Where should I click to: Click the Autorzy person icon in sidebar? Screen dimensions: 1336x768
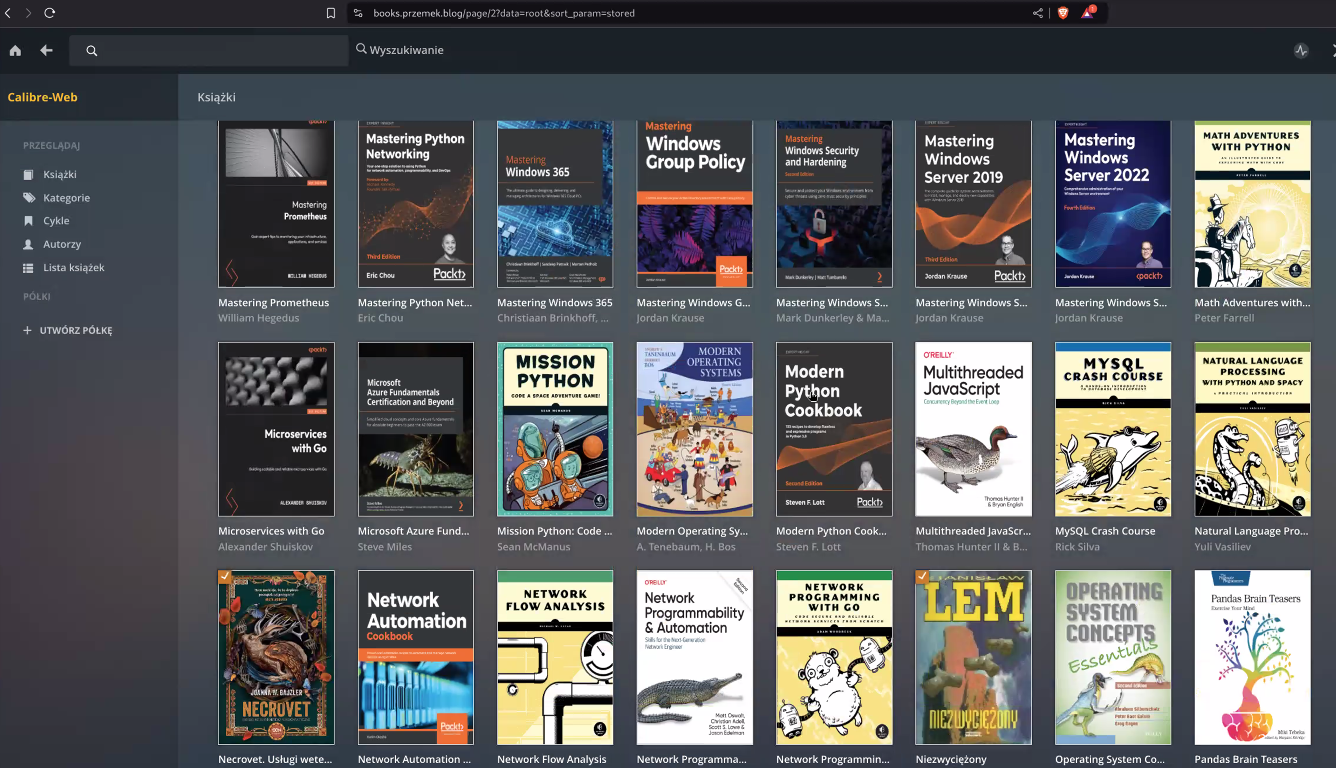28,244
